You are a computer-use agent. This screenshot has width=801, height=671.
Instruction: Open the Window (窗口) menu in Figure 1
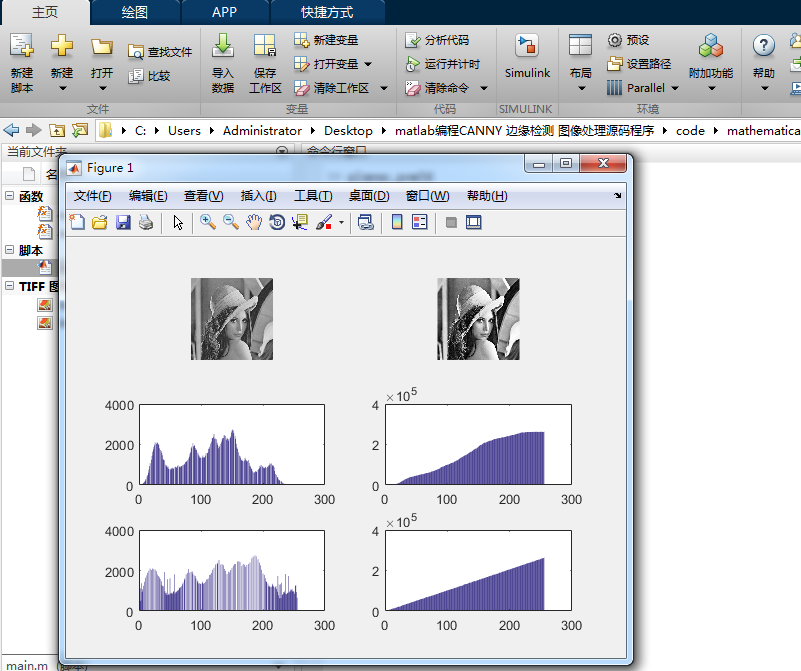[428, 196]
